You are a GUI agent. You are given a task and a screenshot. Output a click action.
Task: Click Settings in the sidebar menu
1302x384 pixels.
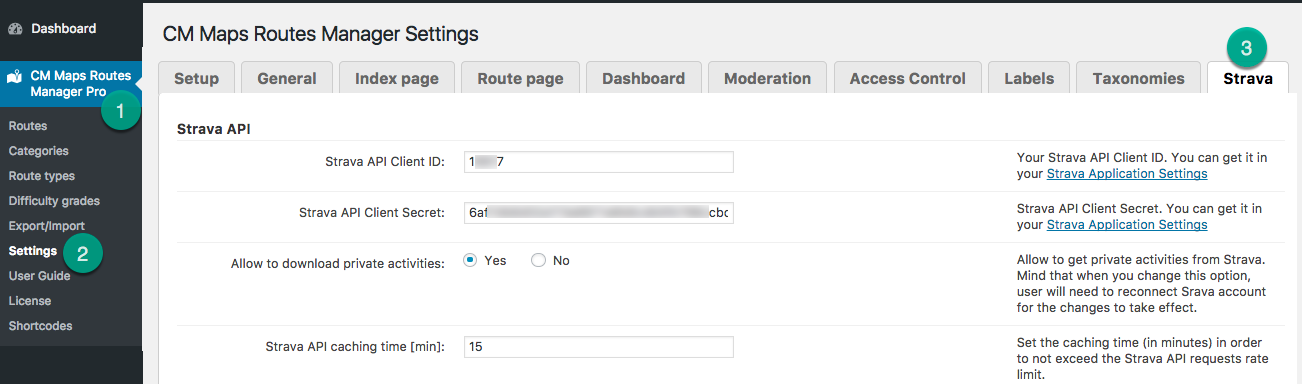[33, 251]
